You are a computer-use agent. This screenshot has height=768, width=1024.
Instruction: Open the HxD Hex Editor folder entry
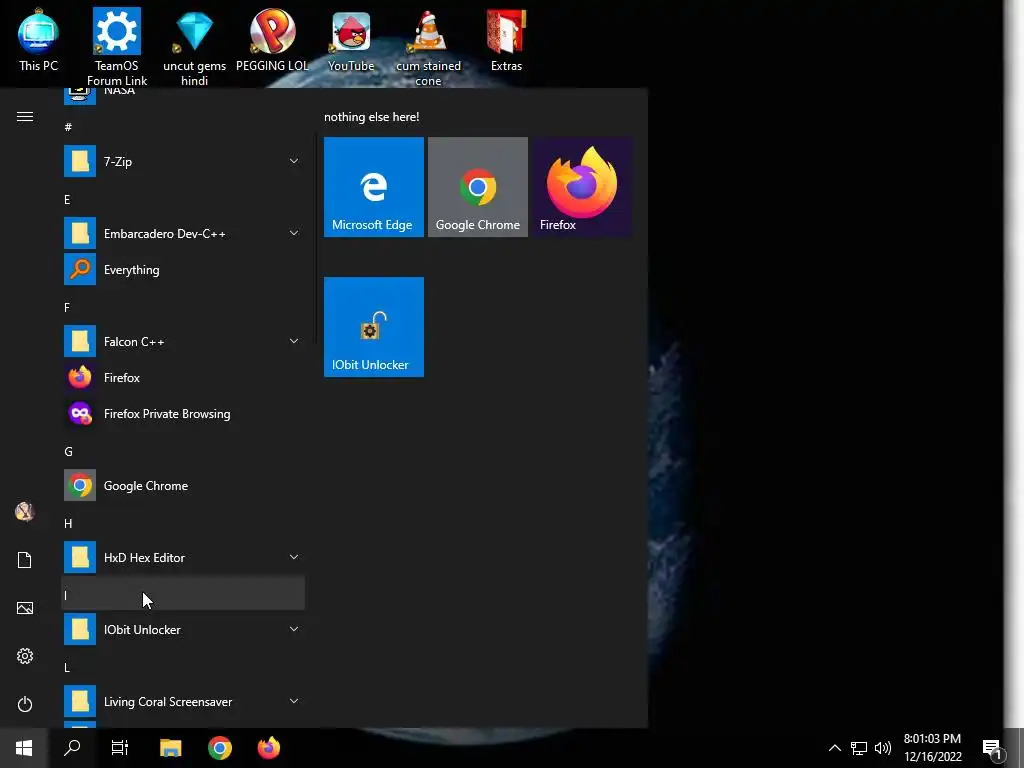click(183, 557)
